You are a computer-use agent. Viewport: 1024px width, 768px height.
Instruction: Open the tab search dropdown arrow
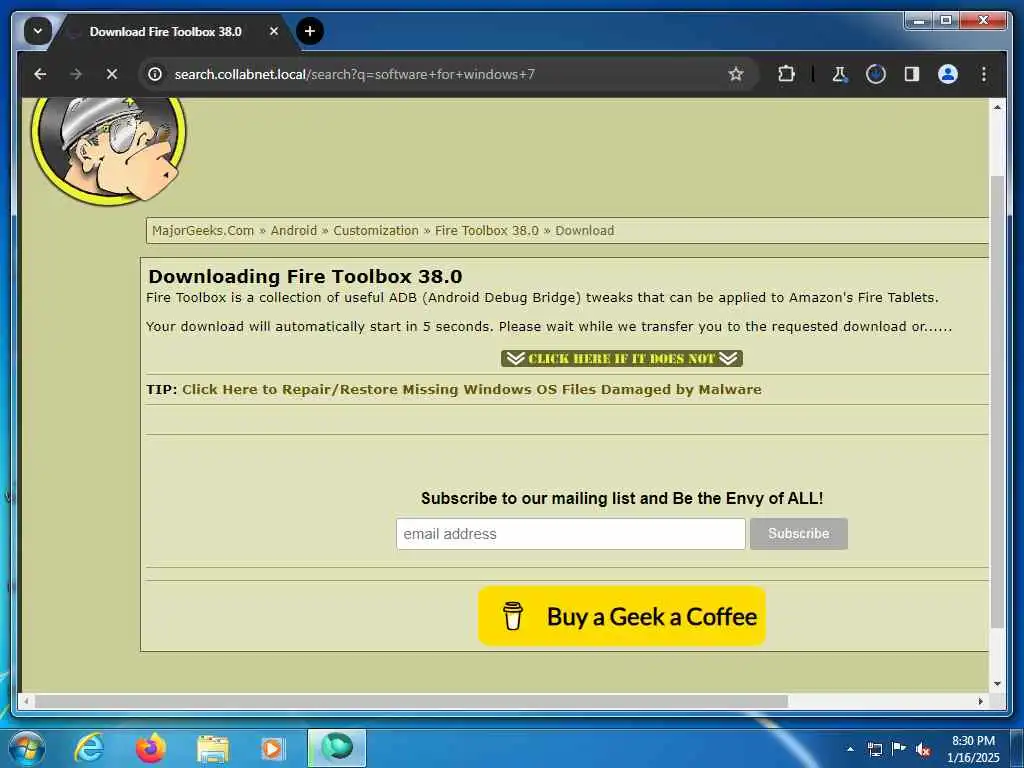tap(37, 31)
